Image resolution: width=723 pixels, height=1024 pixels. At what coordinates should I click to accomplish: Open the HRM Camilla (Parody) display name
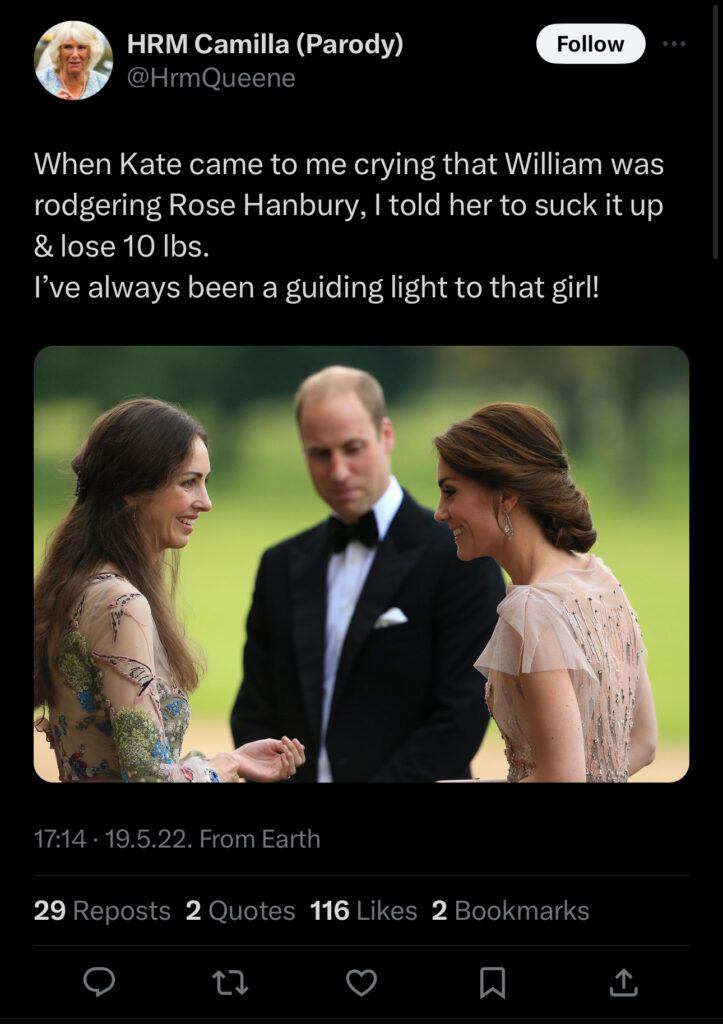(x=265, y=44)
